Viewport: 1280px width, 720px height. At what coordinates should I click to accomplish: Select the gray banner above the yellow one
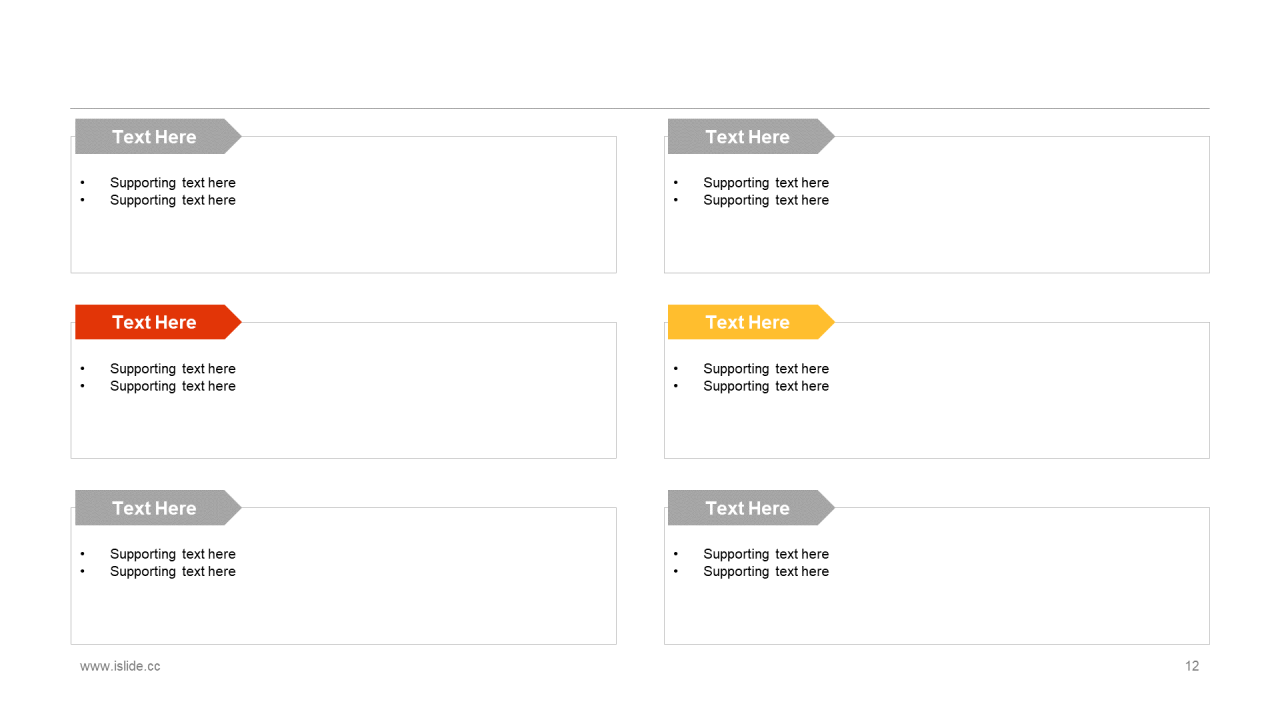[751, 136]
